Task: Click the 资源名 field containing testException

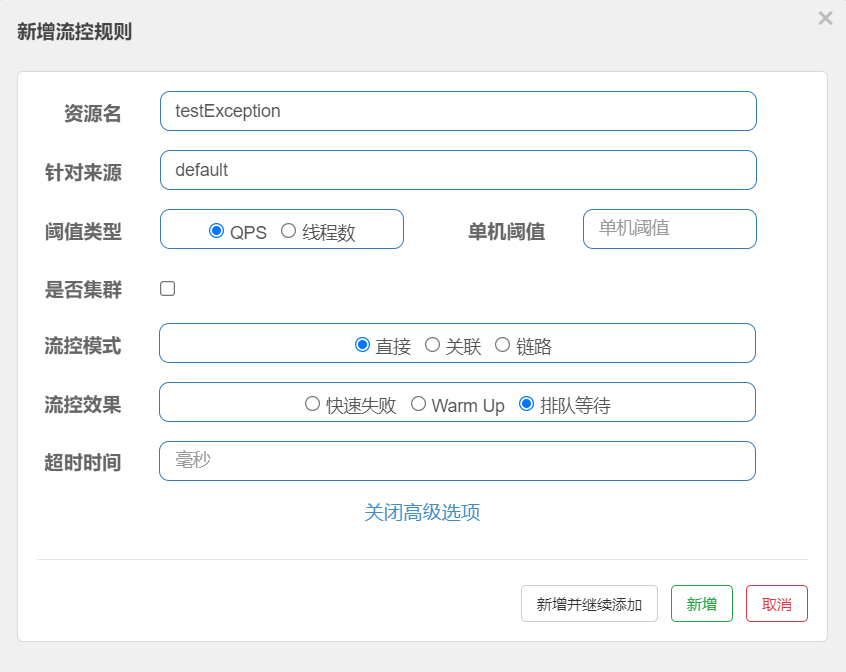Action: tap(457, 111)
